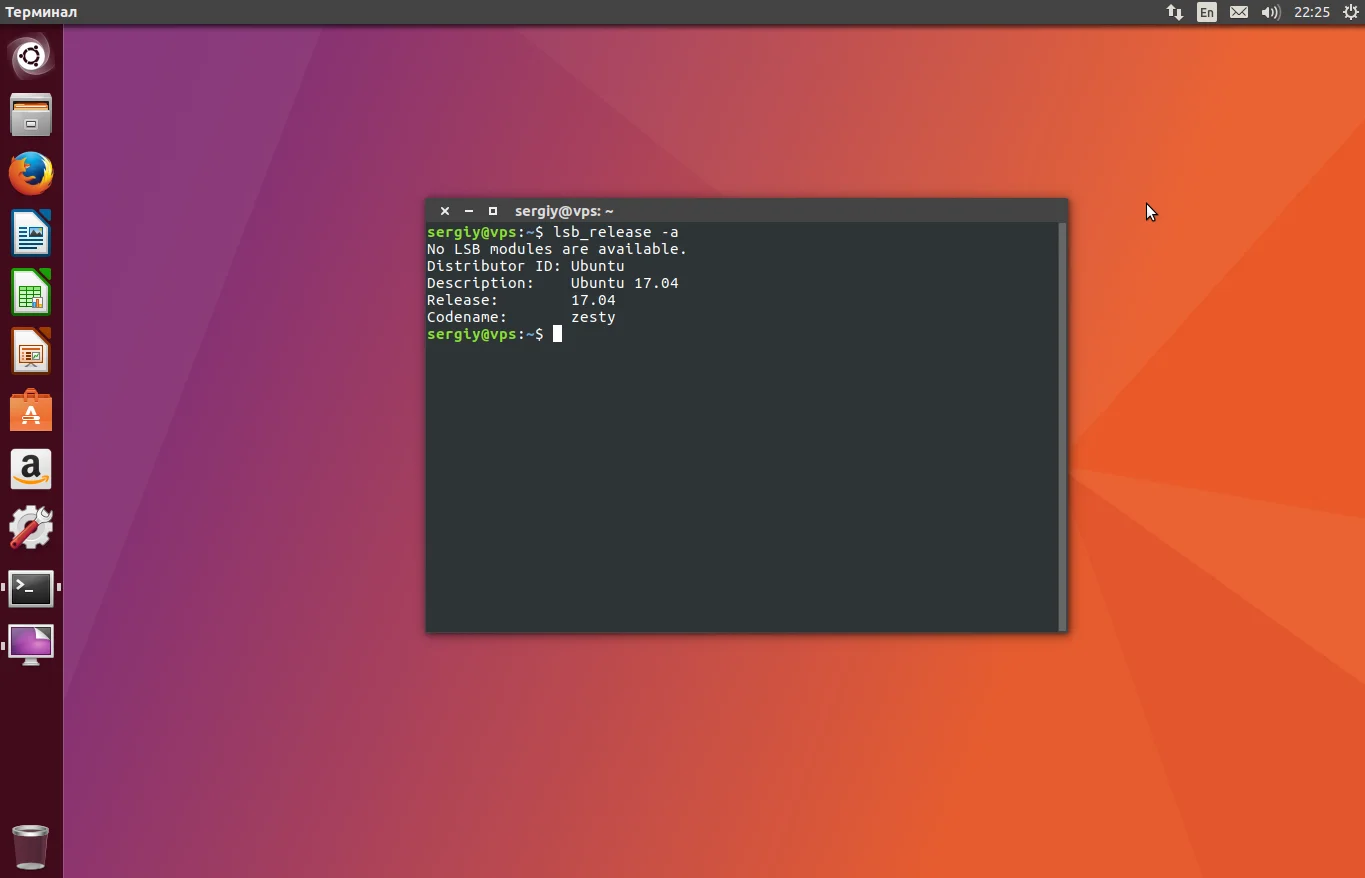Open the Trash in the launcher

(x=31, y=847)
